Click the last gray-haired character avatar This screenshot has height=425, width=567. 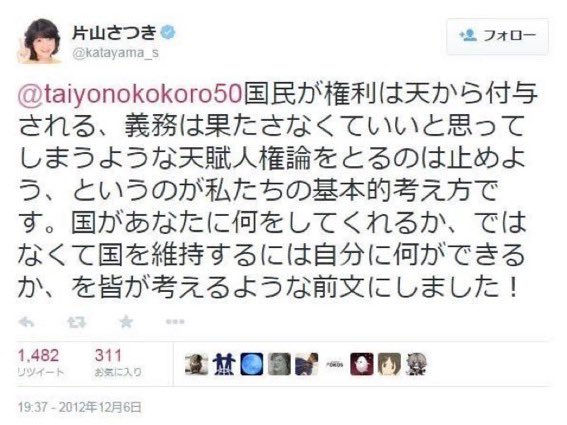pyautogui.click(x=417, y=364)
